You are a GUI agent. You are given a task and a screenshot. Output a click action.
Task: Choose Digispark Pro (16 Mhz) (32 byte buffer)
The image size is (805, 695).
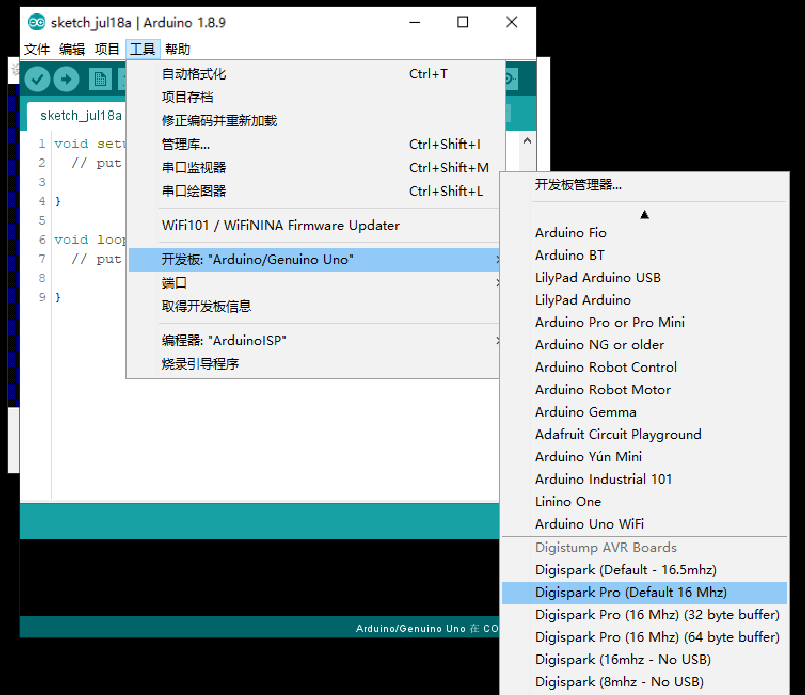point(644,615)
